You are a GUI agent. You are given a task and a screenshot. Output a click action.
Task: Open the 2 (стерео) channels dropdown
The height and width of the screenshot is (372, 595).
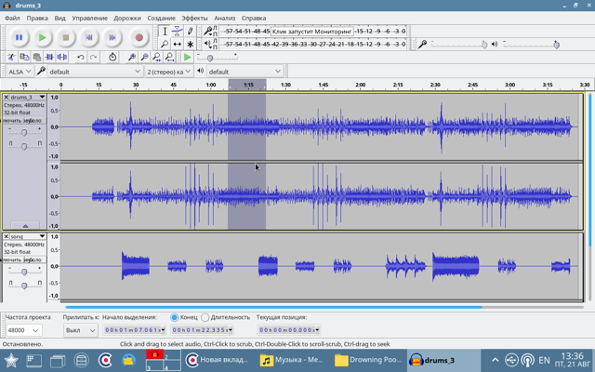169,71
